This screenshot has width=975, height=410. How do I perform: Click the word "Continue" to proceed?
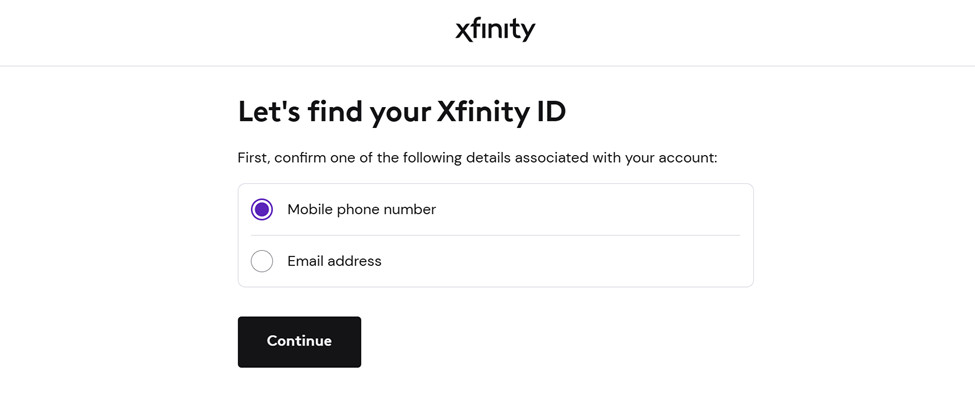click(x=299, y=341)
